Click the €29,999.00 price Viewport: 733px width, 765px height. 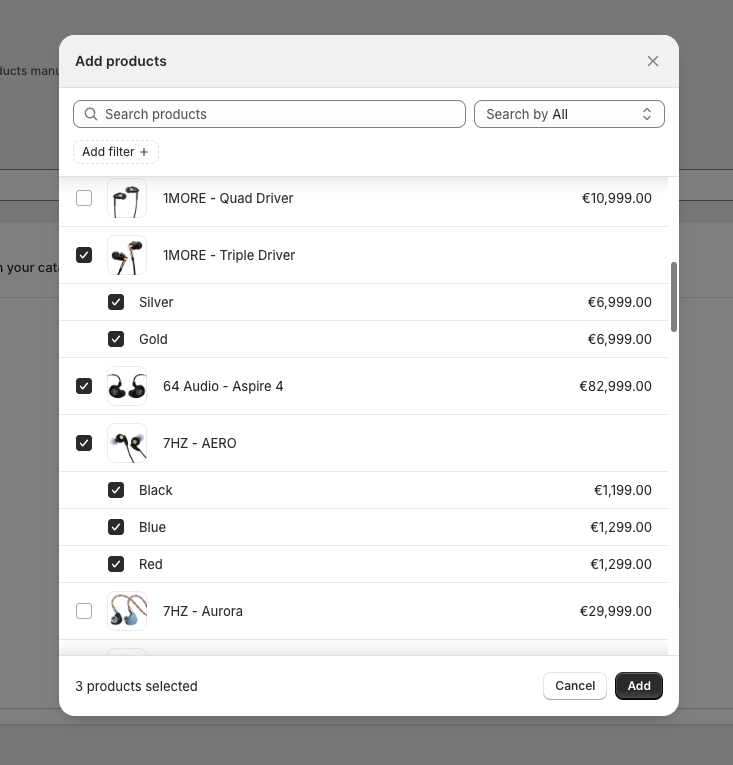coord(616,611)
